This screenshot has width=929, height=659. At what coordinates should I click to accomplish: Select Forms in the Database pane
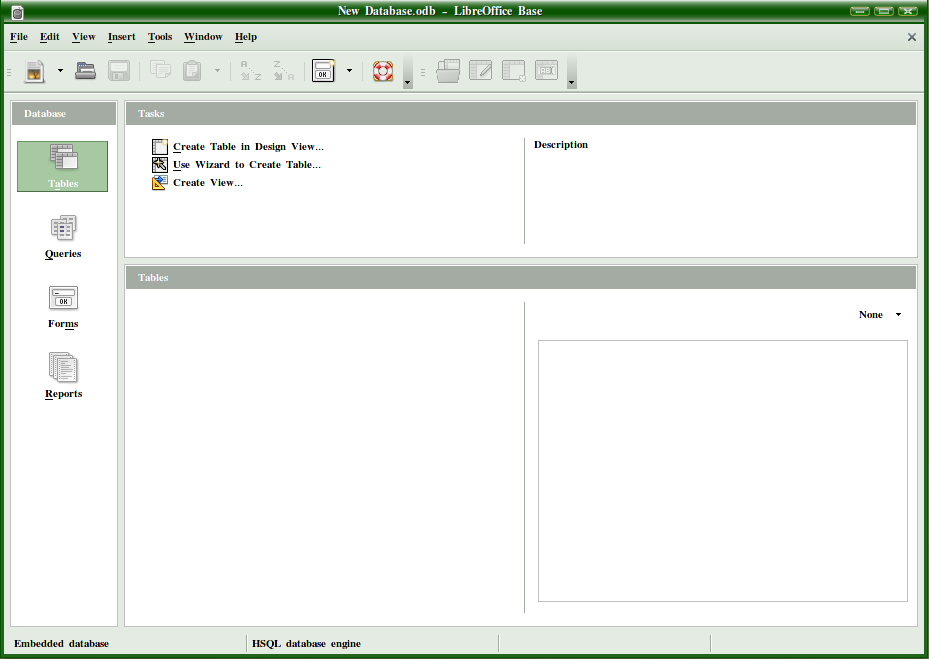pos(63,307)
